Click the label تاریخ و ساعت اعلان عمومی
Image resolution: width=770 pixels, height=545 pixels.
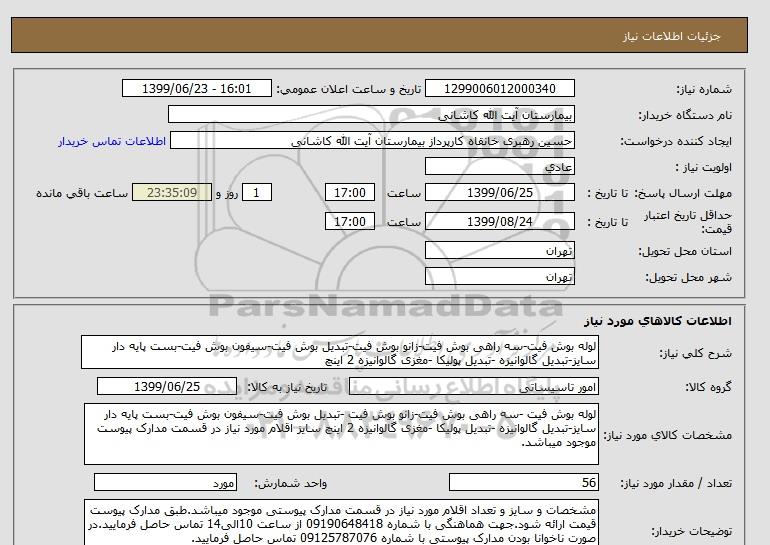pyautogui.click(x=349, y=89)
